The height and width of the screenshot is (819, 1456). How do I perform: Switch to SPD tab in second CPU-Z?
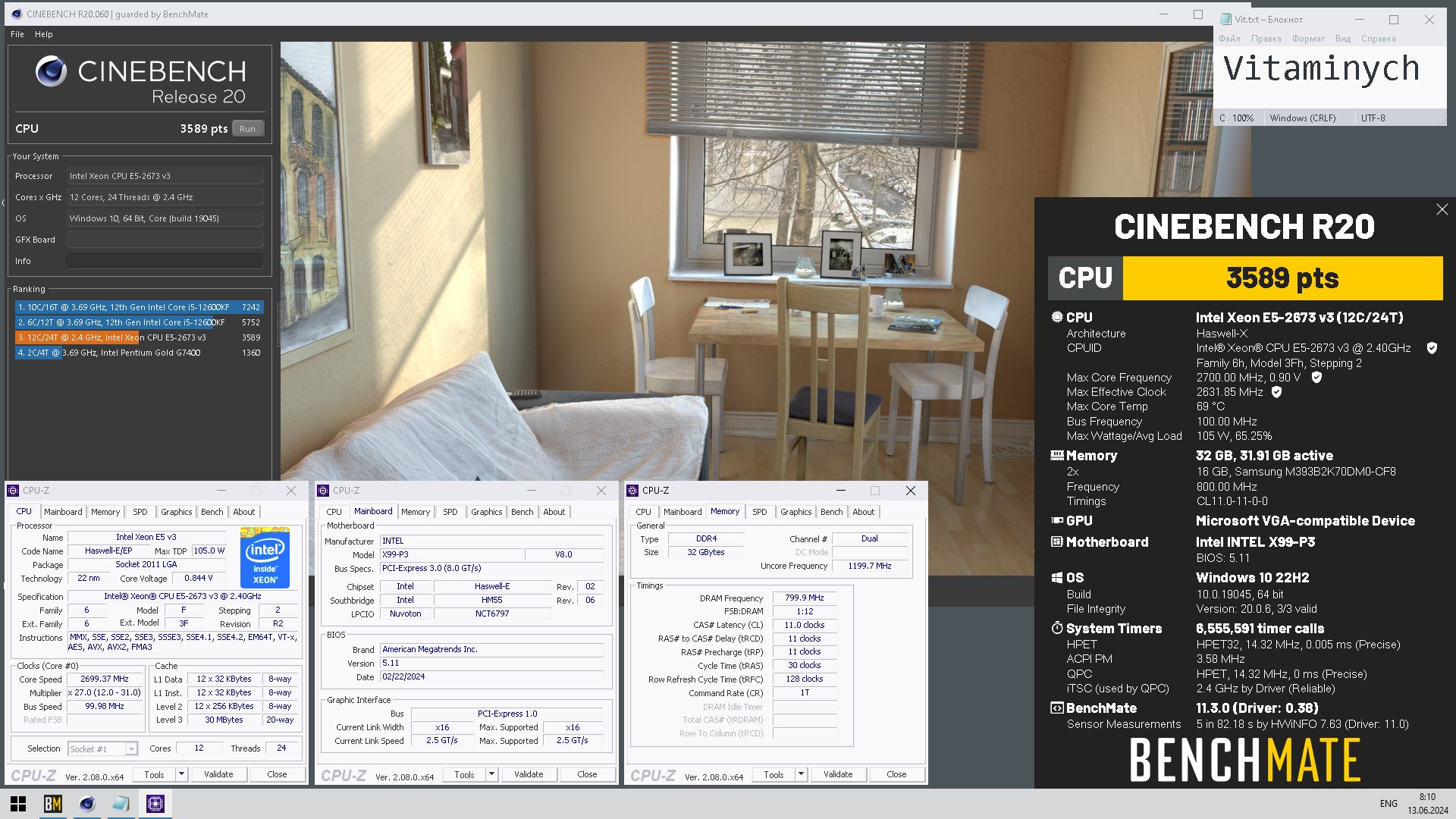click(450, 512)
